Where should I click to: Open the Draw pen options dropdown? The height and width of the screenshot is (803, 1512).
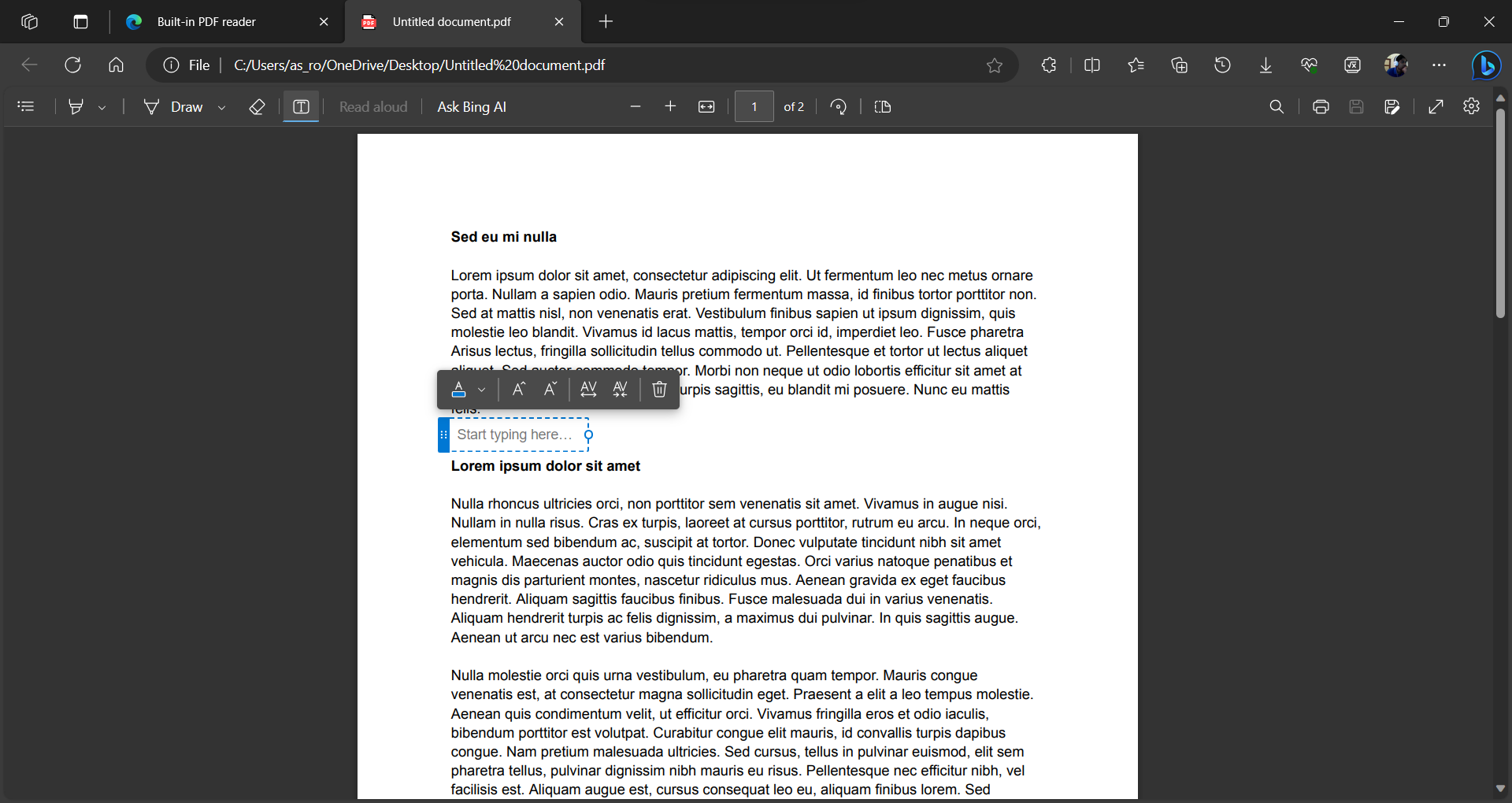[221, 106]
